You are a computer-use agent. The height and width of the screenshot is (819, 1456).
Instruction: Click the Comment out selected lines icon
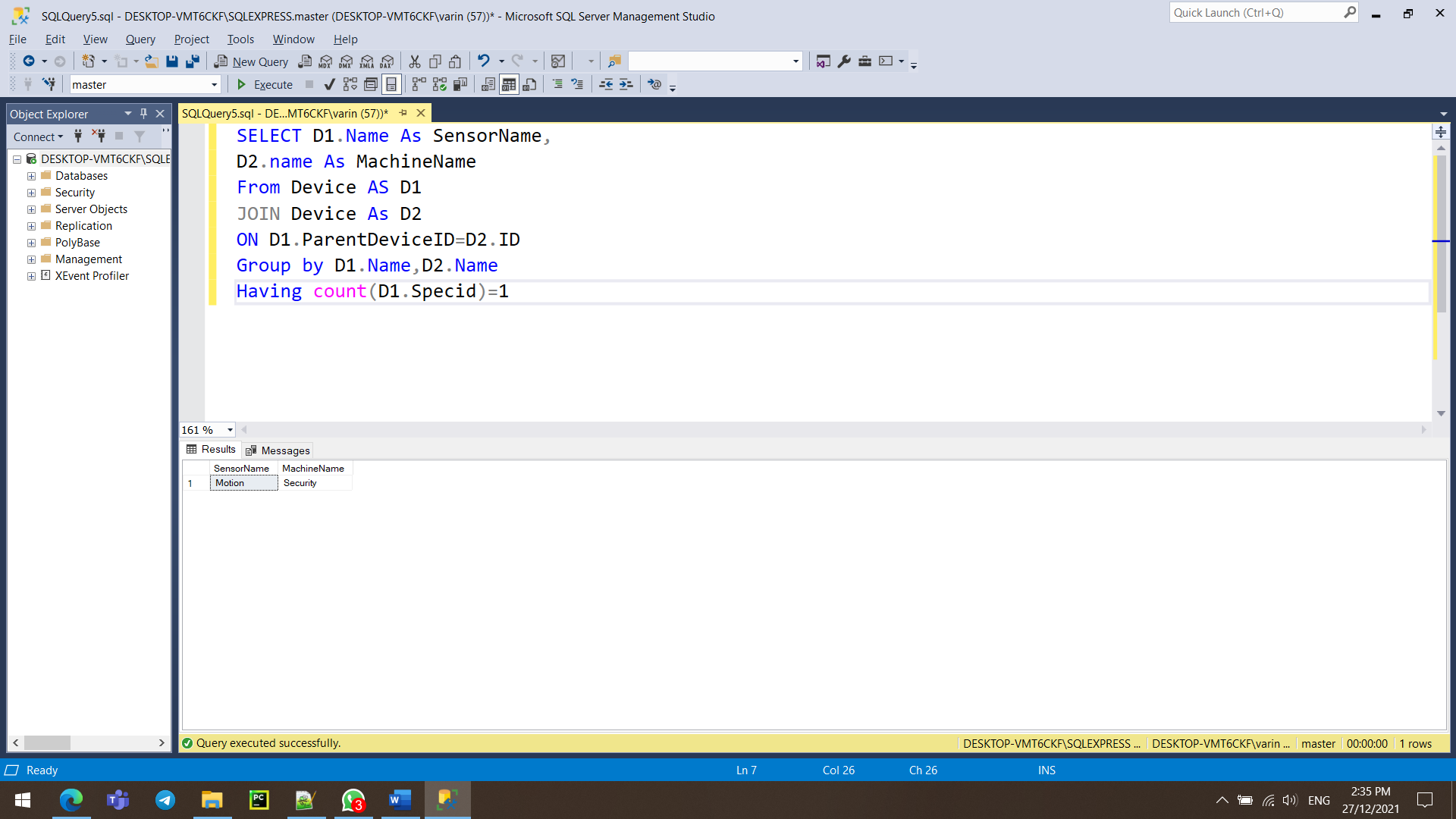point(557,84)
